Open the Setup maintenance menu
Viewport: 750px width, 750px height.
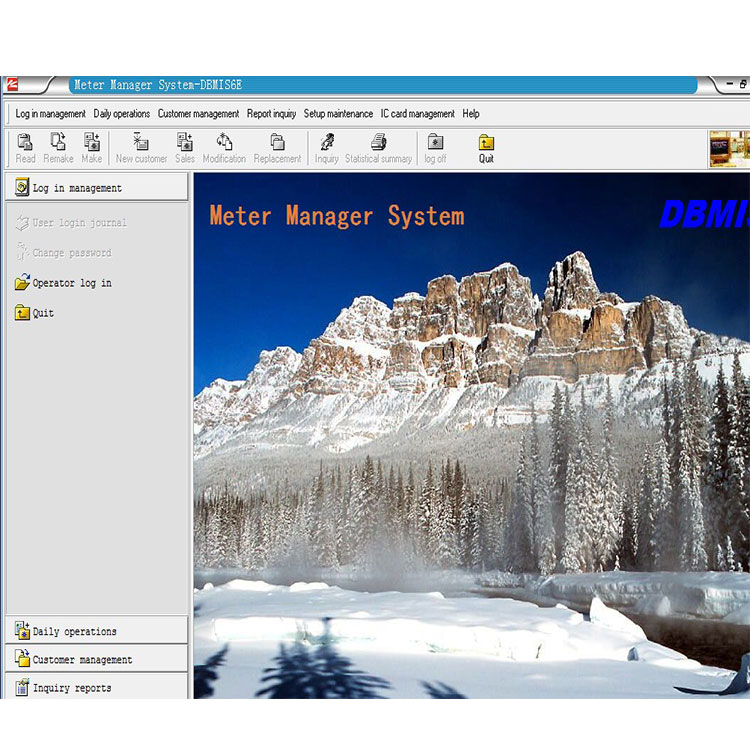click(338, 114)
